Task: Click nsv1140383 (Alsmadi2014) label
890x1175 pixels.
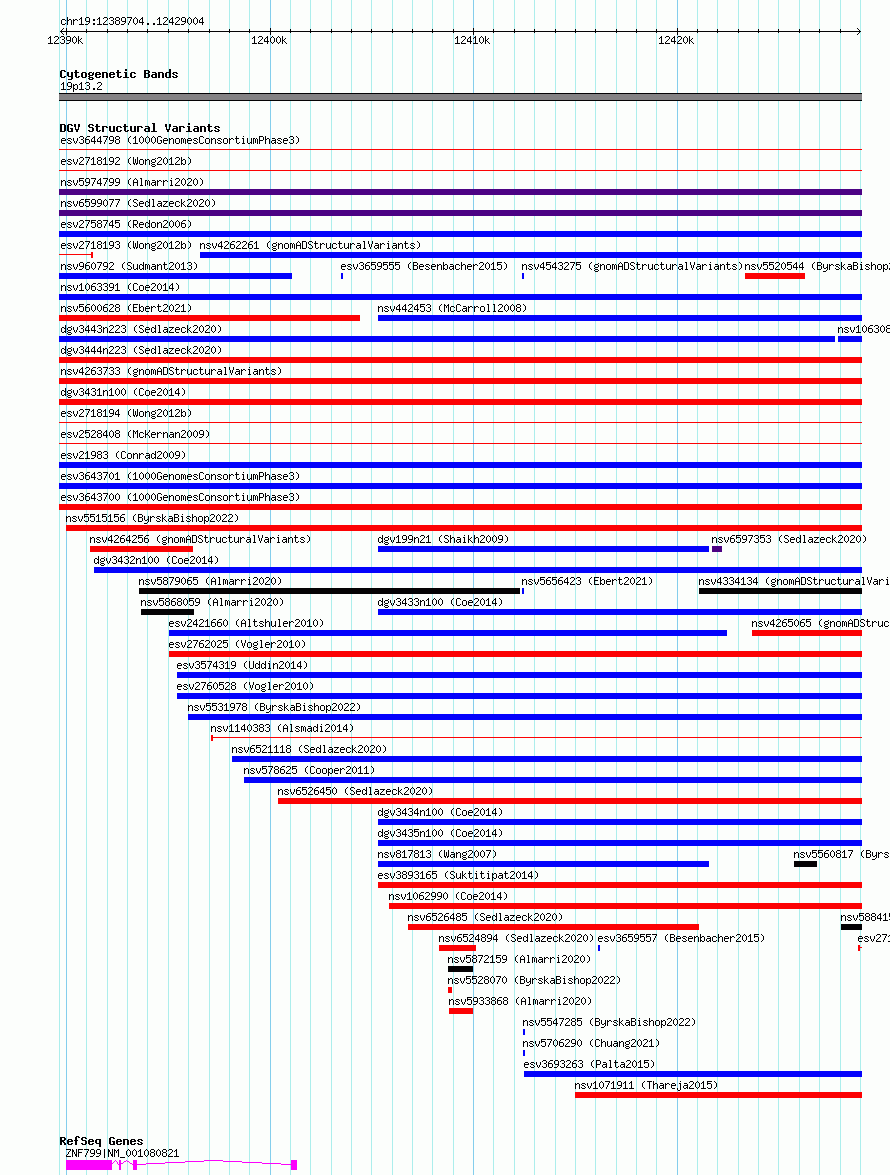Action: pyautogui.click(x=282, y=728)
